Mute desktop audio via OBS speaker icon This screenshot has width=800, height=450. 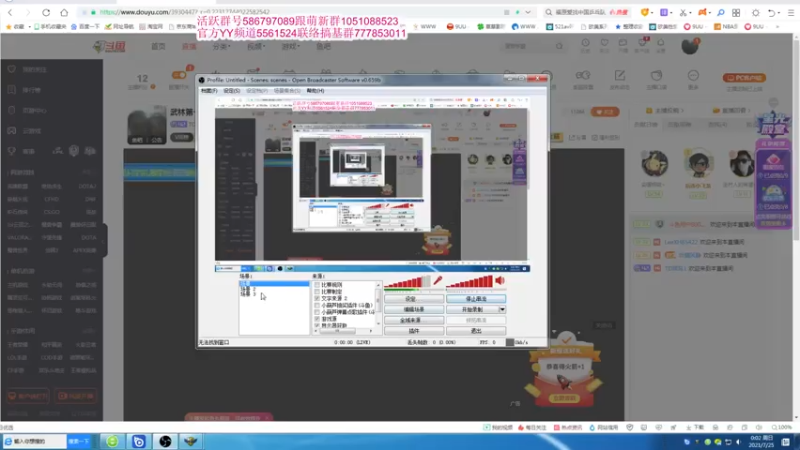click(x=500, y=280)
